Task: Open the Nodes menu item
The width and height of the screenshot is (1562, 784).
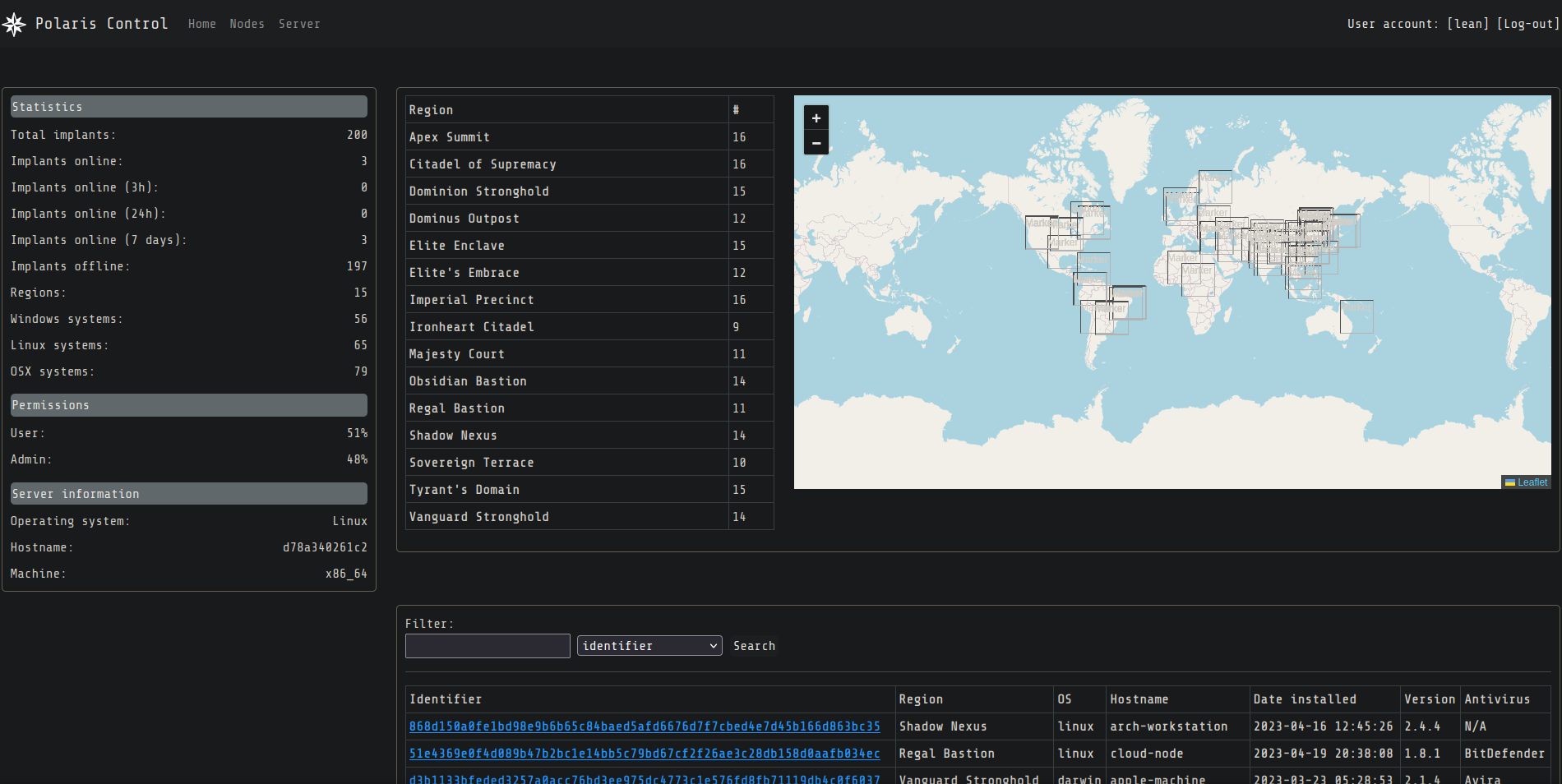Action: (247, 24)
